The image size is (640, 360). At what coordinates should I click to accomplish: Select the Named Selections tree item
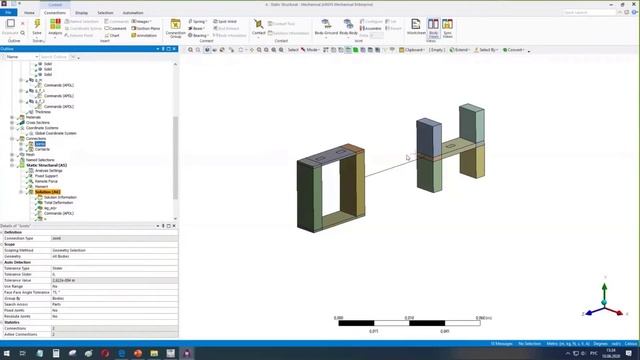coord(40,160)
